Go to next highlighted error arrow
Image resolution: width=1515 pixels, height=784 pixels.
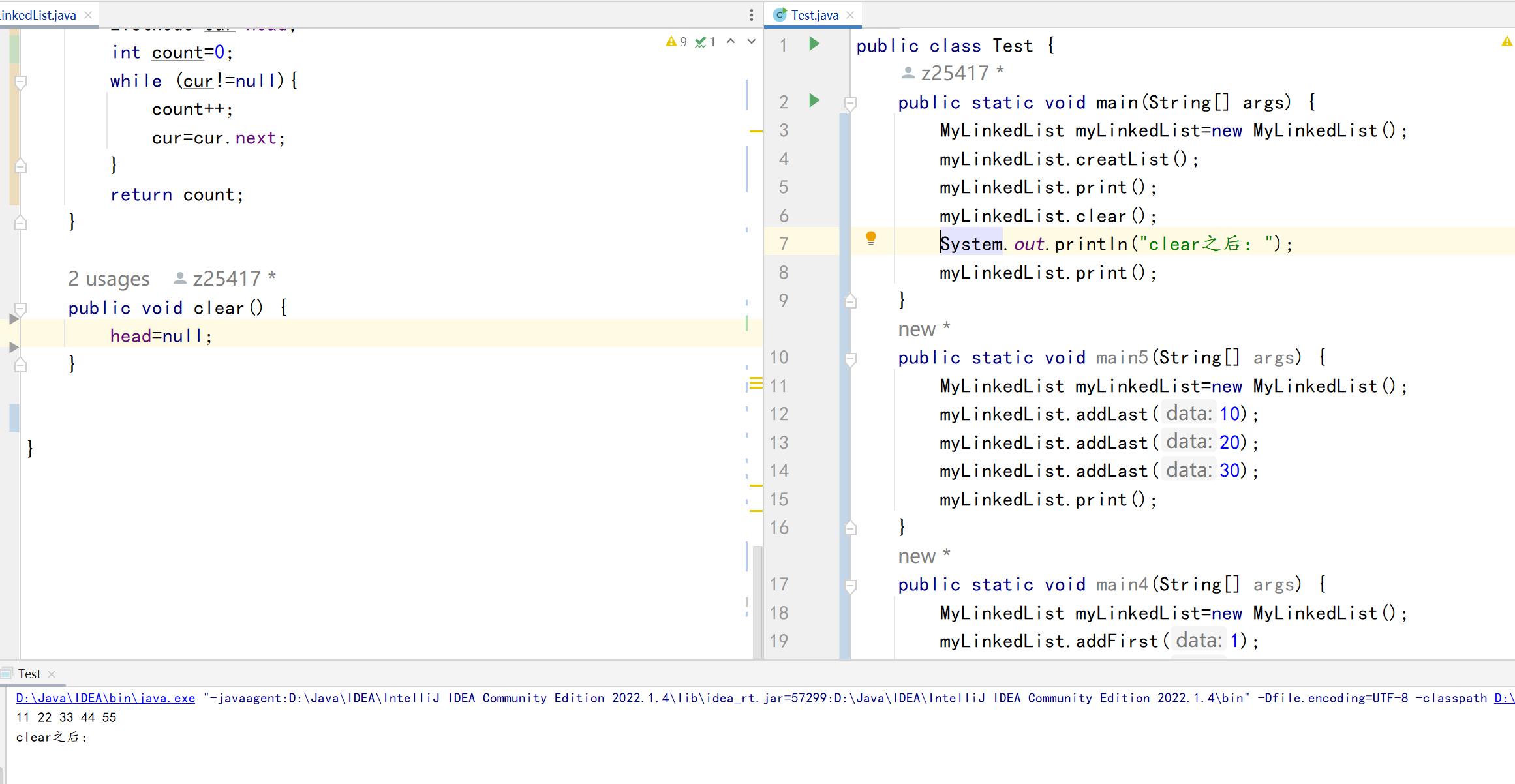click(752, 42)
